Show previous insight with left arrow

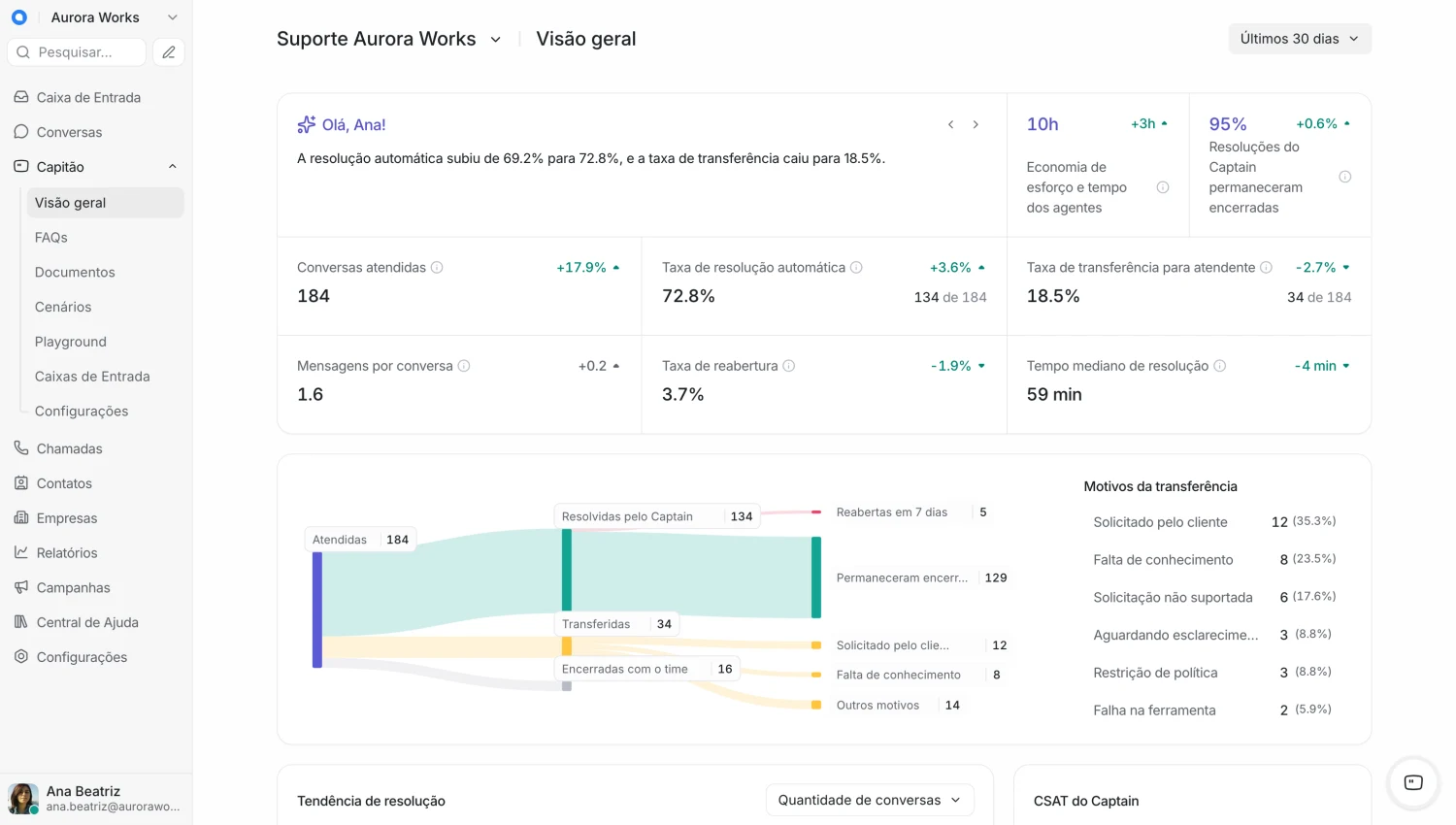coord(951,124)
